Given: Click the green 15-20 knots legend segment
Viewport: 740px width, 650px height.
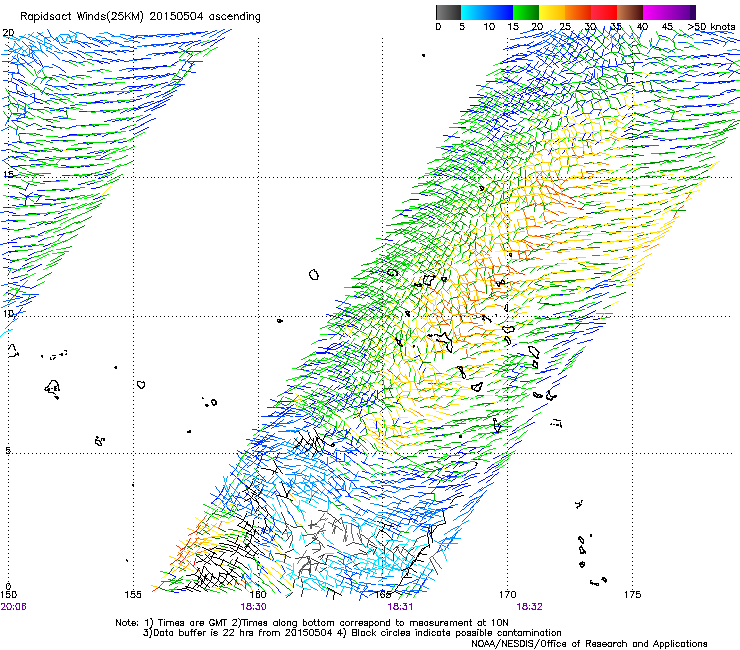Looking at the screenshot, I should (x=526, y=12).
